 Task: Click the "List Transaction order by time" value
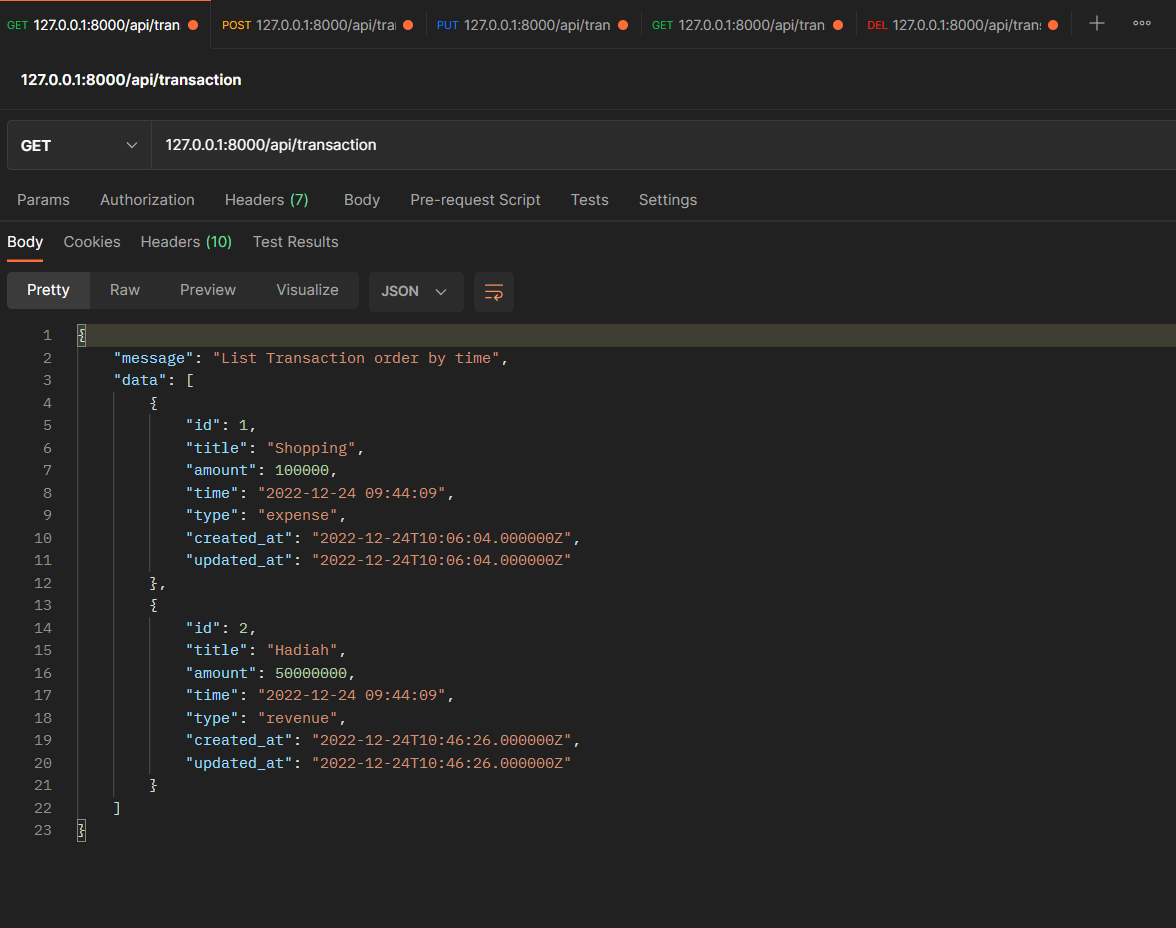click(x=356, y=359)
